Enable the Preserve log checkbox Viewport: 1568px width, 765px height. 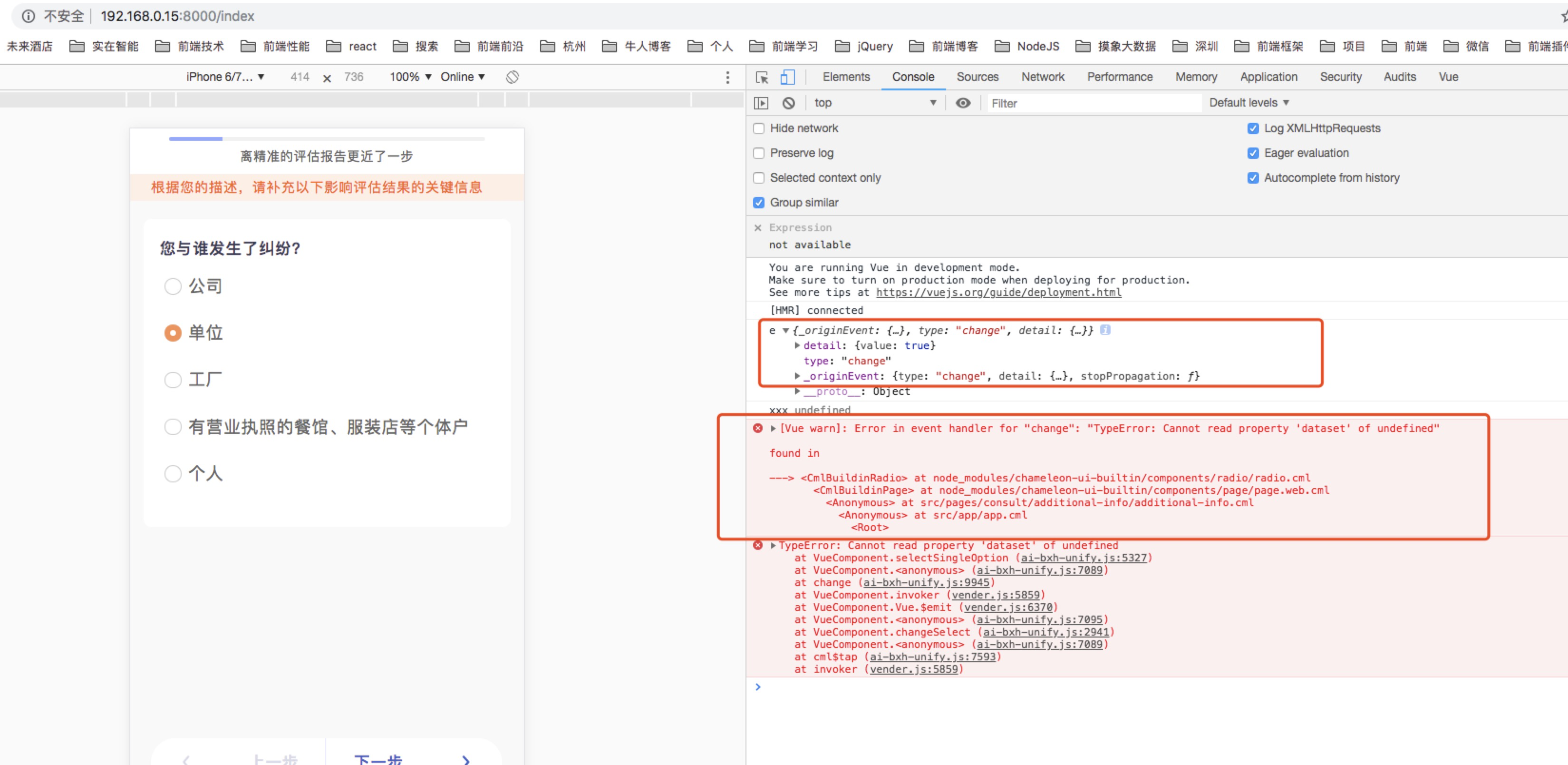click(759, 153)
